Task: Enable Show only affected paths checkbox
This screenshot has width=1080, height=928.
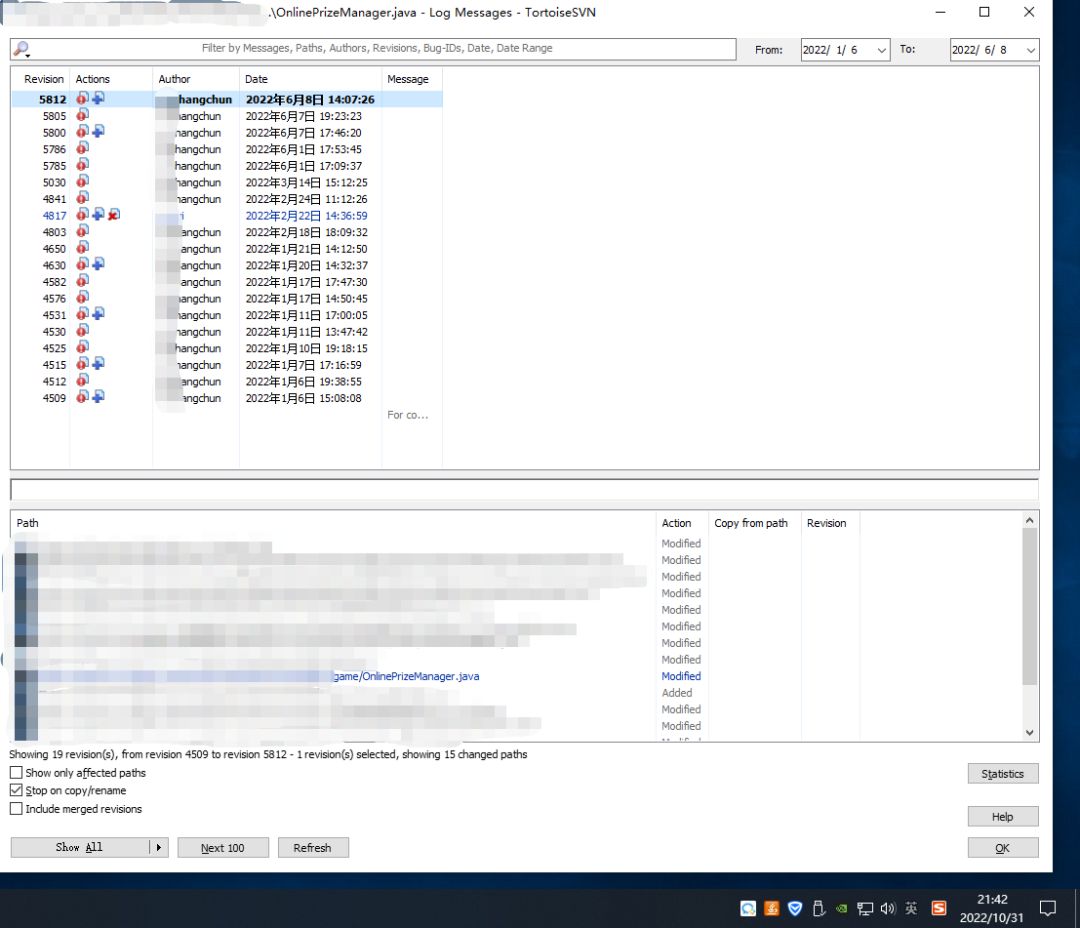Action: coord(16,772)
